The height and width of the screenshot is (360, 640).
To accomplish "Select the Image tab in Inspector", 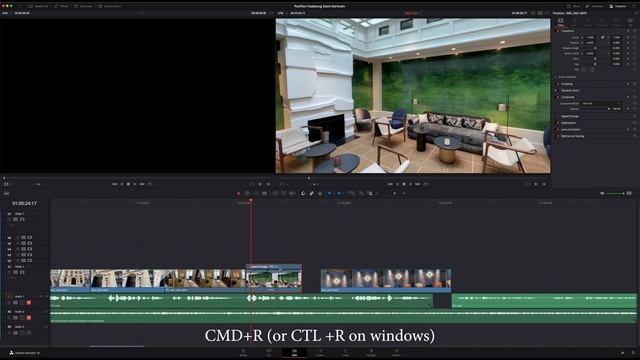I will tap(617, 22).
